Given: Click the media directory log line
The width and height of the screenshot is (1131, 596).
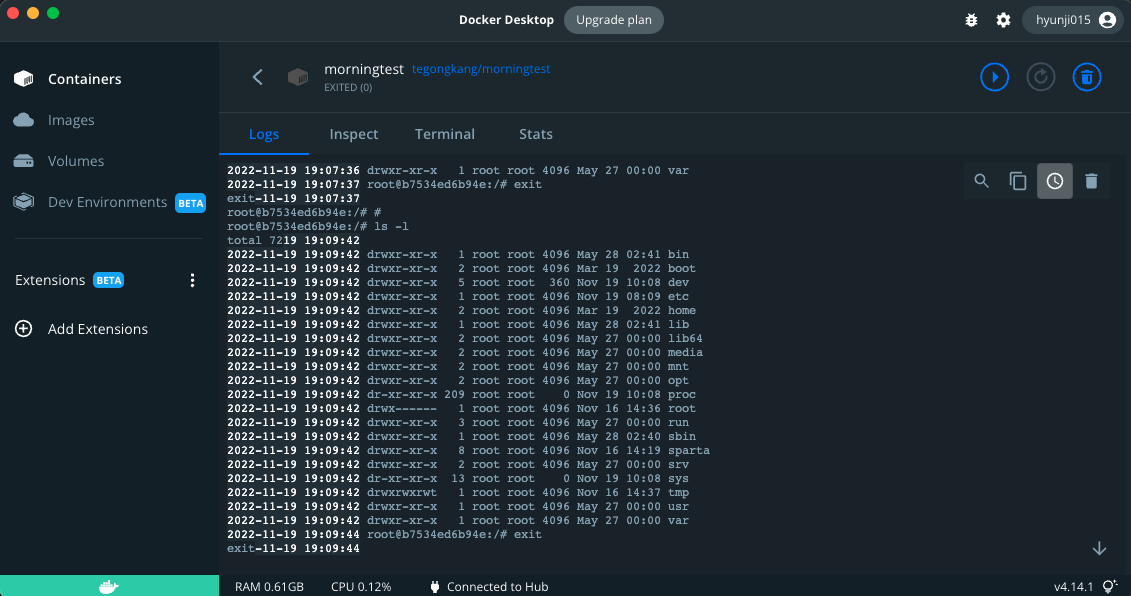Looking at the screenshot, I should 465,353.
